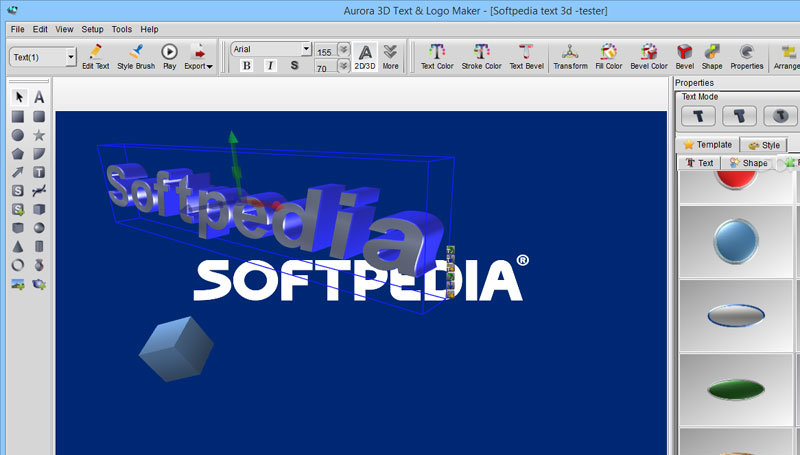Open the Shape toolbar button
800x455 pixels.
[x=712, y=57]
